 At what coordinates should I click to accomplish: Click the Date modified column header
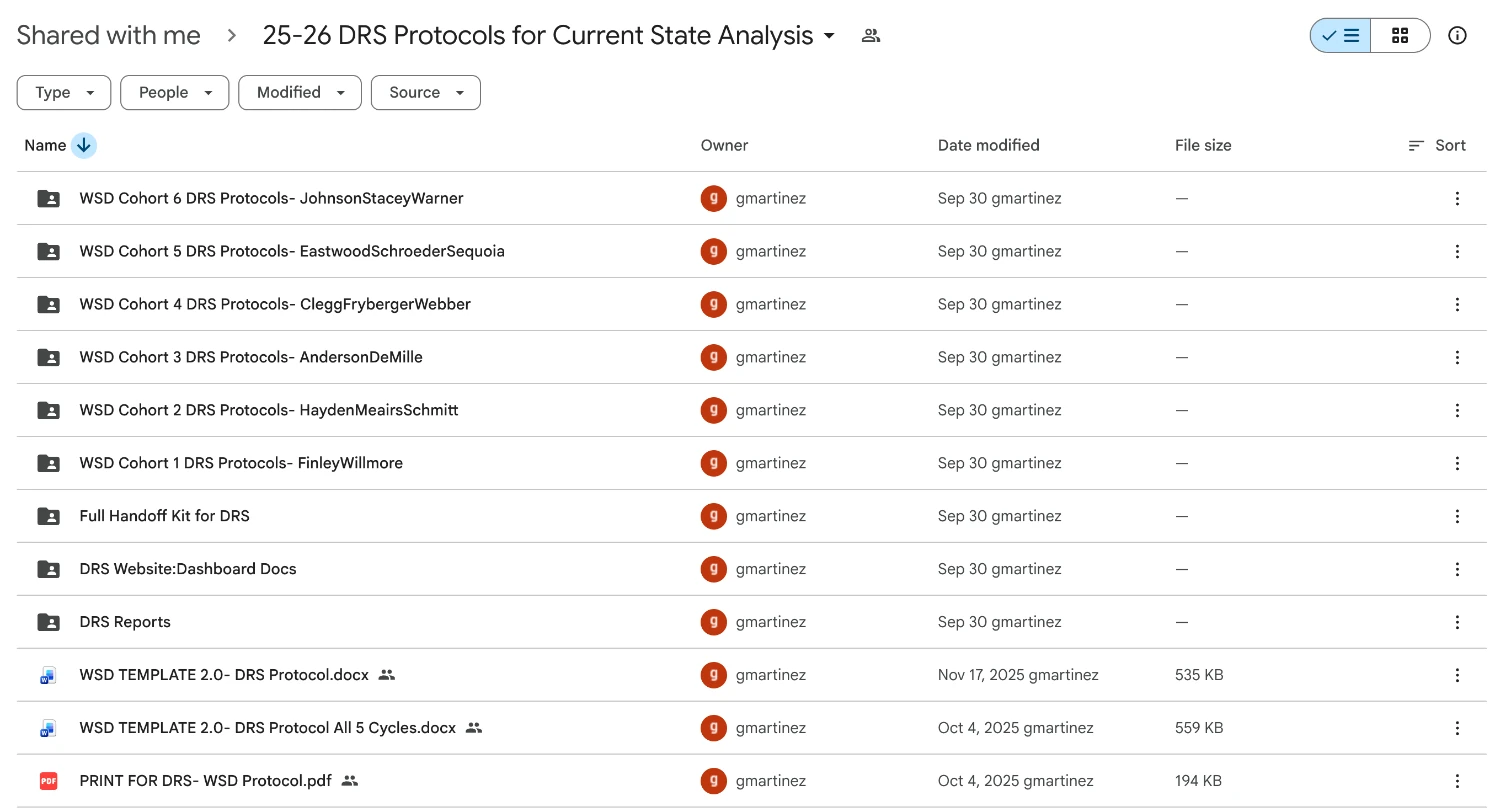pos(989,145)
